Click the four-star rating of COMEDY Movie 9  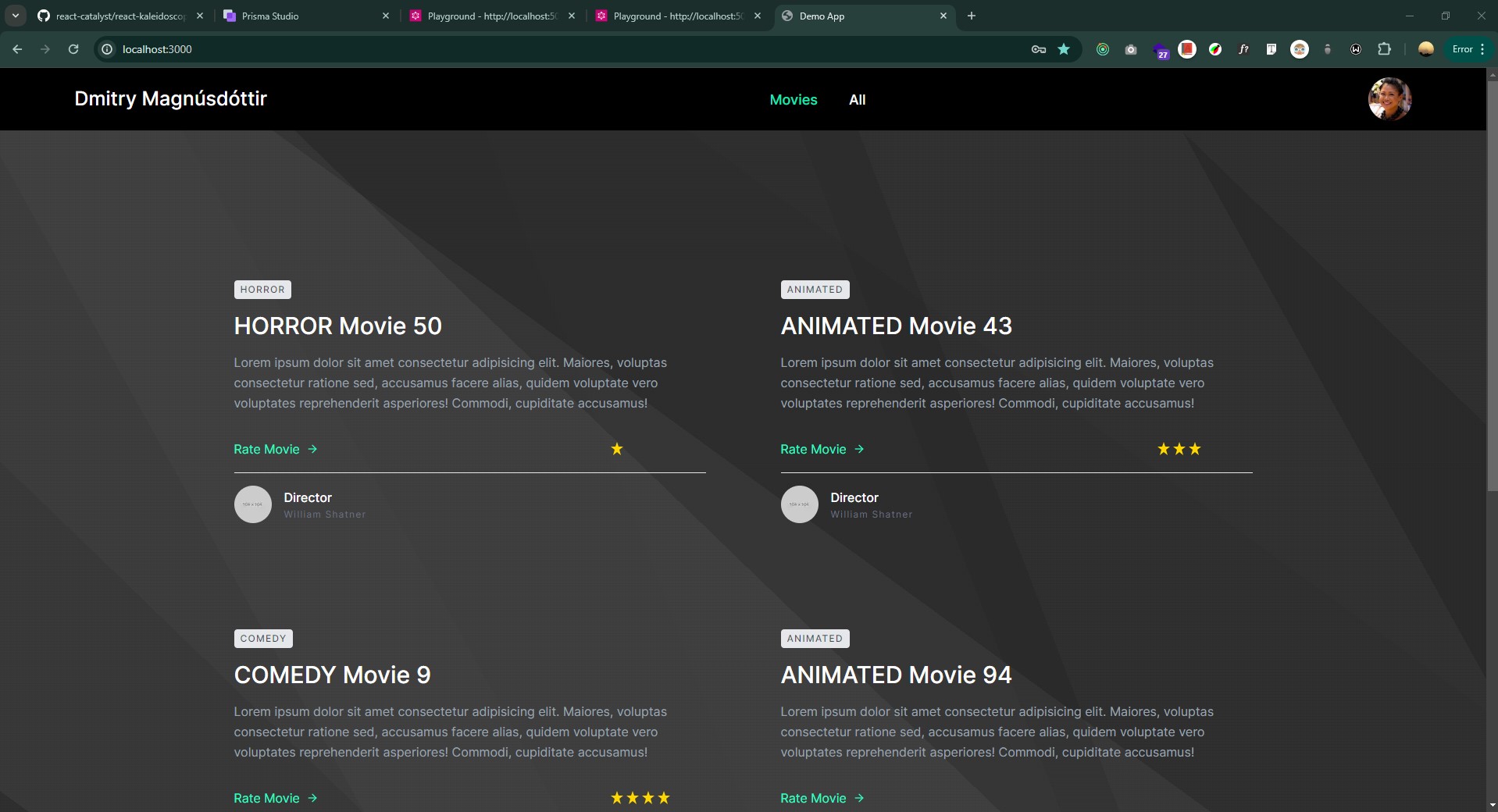[x=640, y=798]
